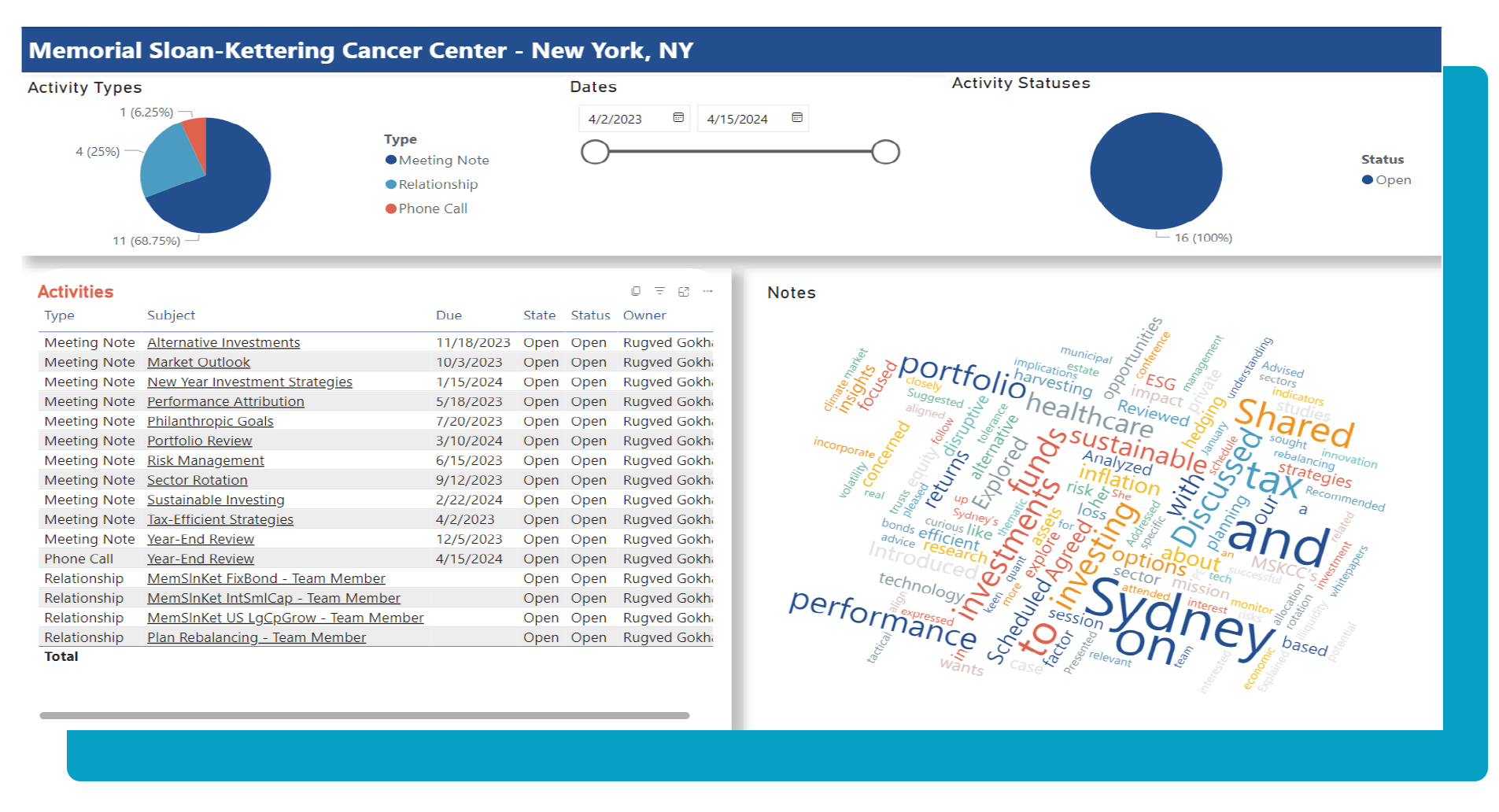Click the left handle of date slider
This screenshot has height=812, width=1499.
point(596,152)
